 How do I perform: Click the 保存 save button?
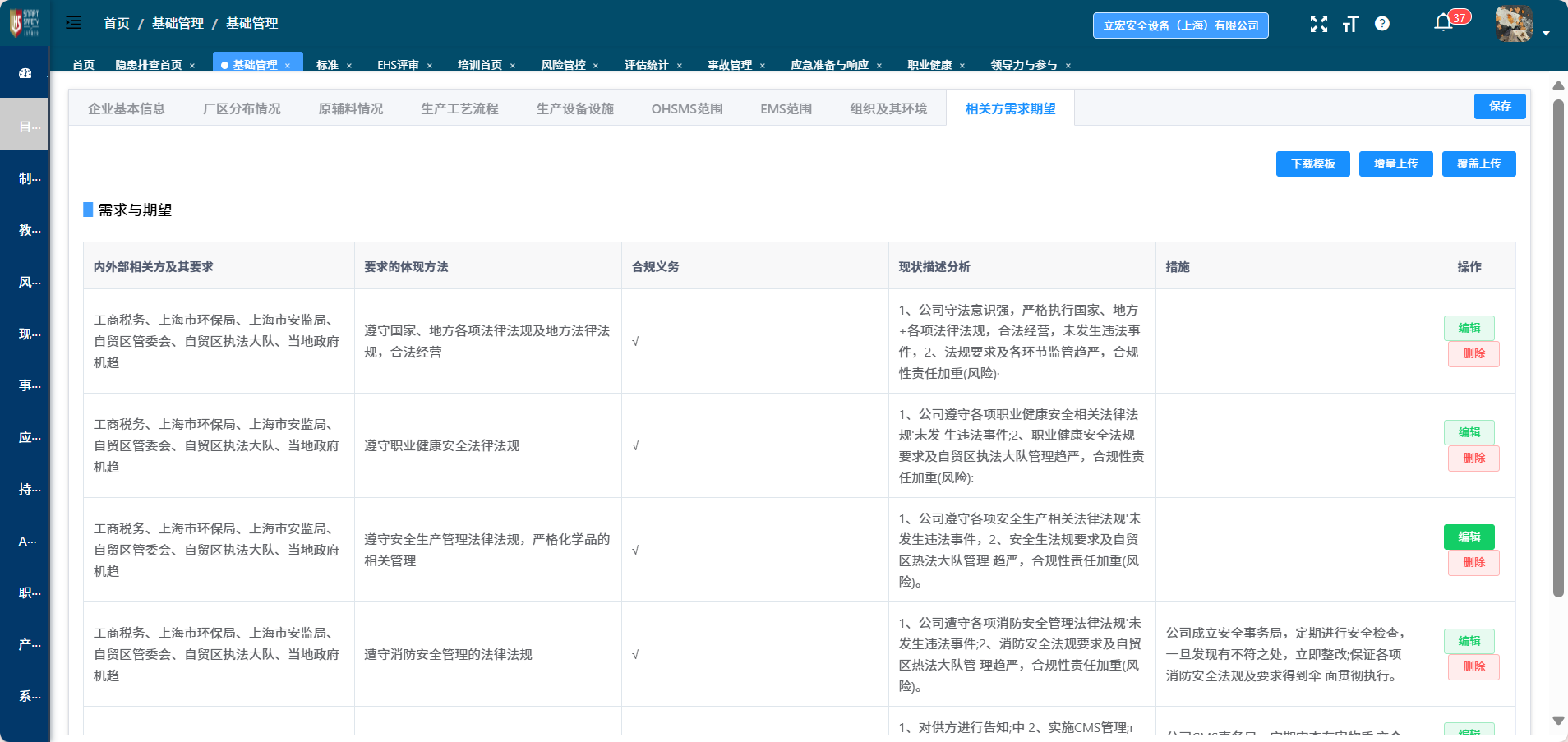[1500, 106]
